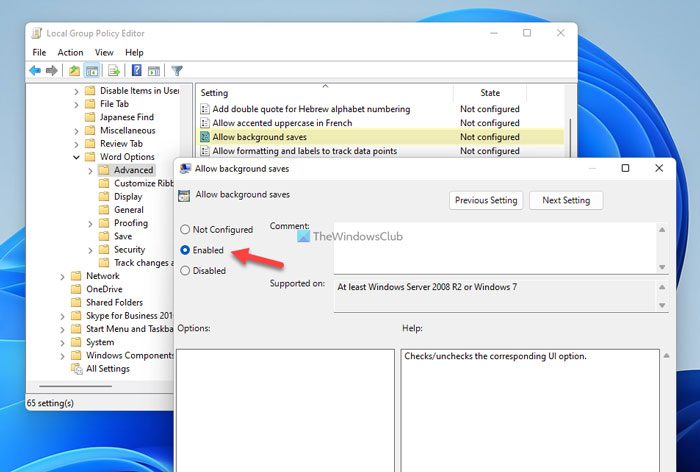Expand the File Tab tree node

pyautogui.click(x=76, y=104)
